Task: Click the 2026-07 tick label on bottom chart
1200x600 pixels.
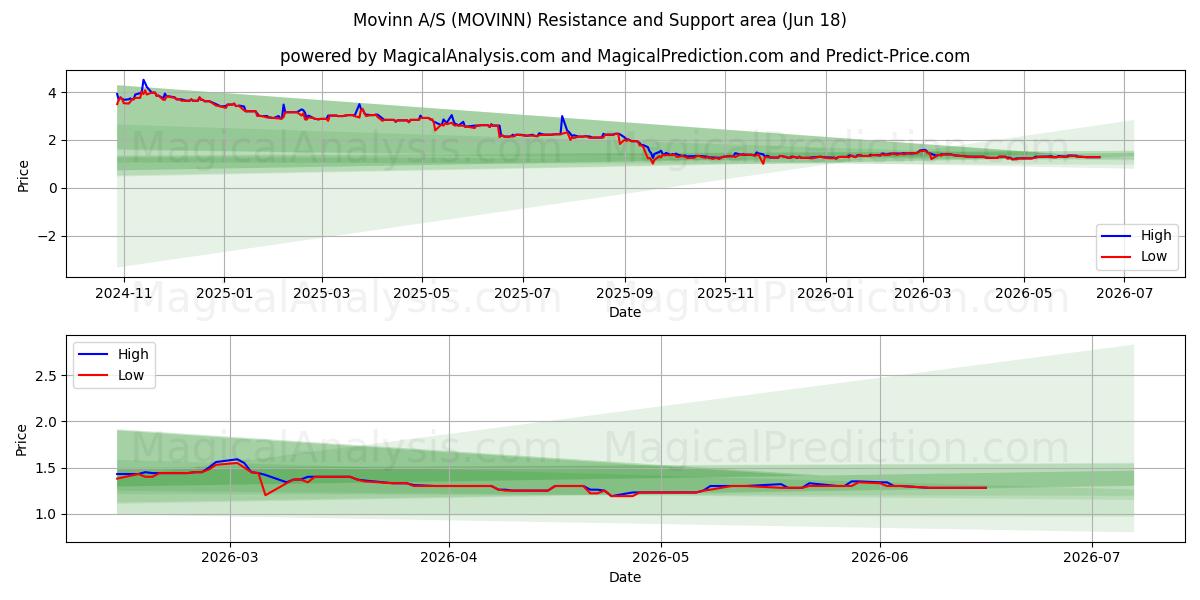Action: (x=1092, y=560)
